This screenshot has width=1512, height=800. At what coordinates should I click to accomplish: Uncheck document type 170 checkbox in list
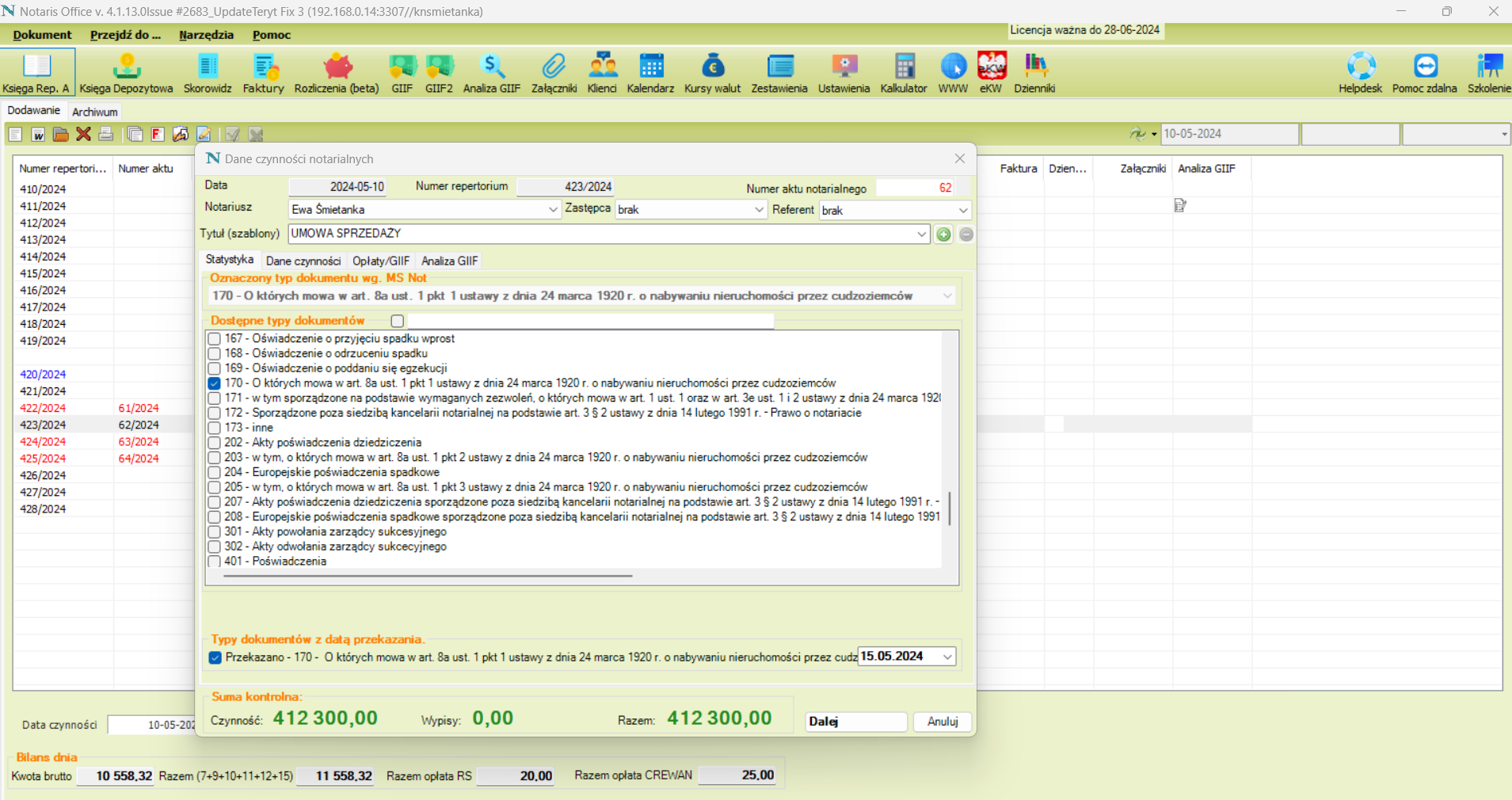point(215,383)
